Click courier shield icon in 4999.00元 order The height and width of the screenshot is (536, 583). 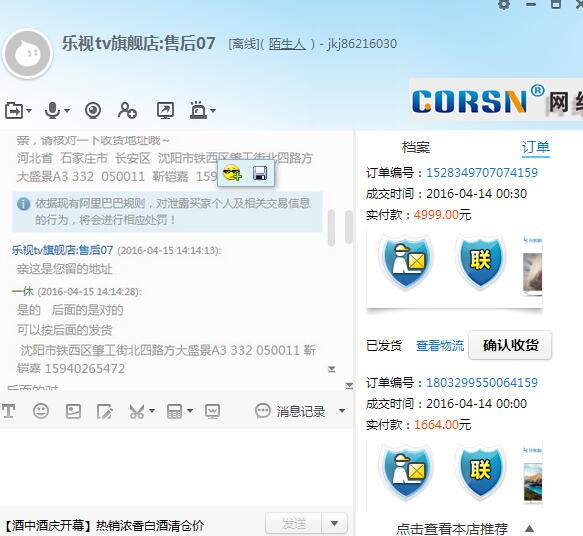406,262
